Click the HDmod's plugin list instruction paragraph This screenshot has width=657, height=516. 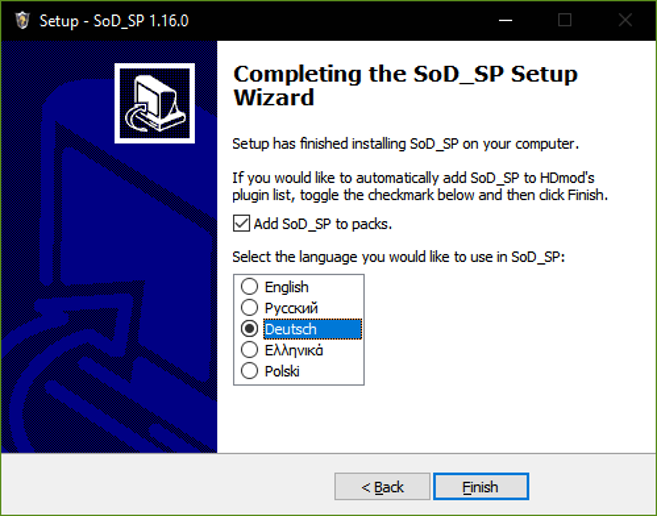(x=420, y=185)
